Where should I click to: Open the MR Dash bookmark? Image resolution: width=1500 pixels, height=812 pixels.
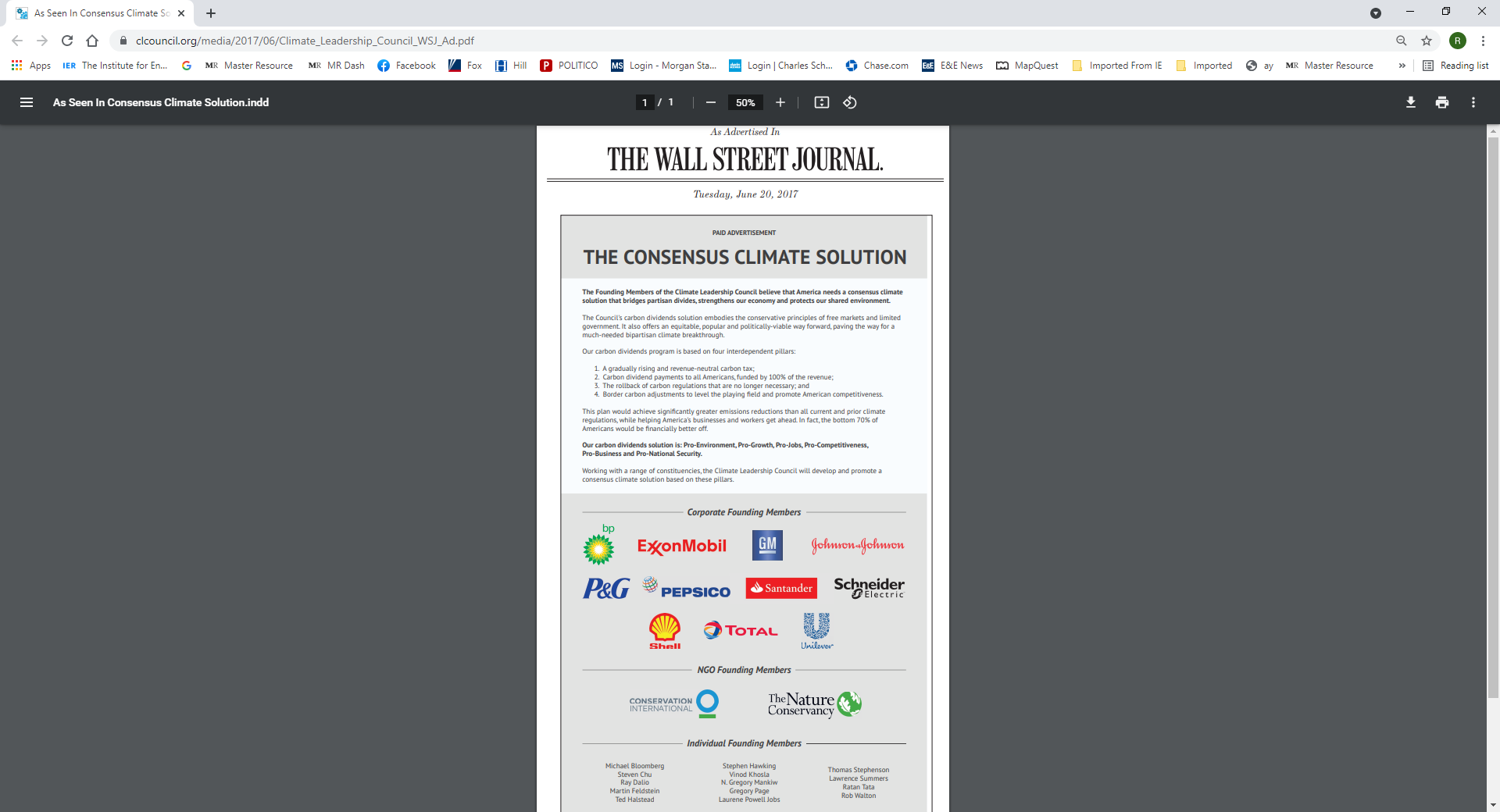pyautogui.click(x=337, y=66)
